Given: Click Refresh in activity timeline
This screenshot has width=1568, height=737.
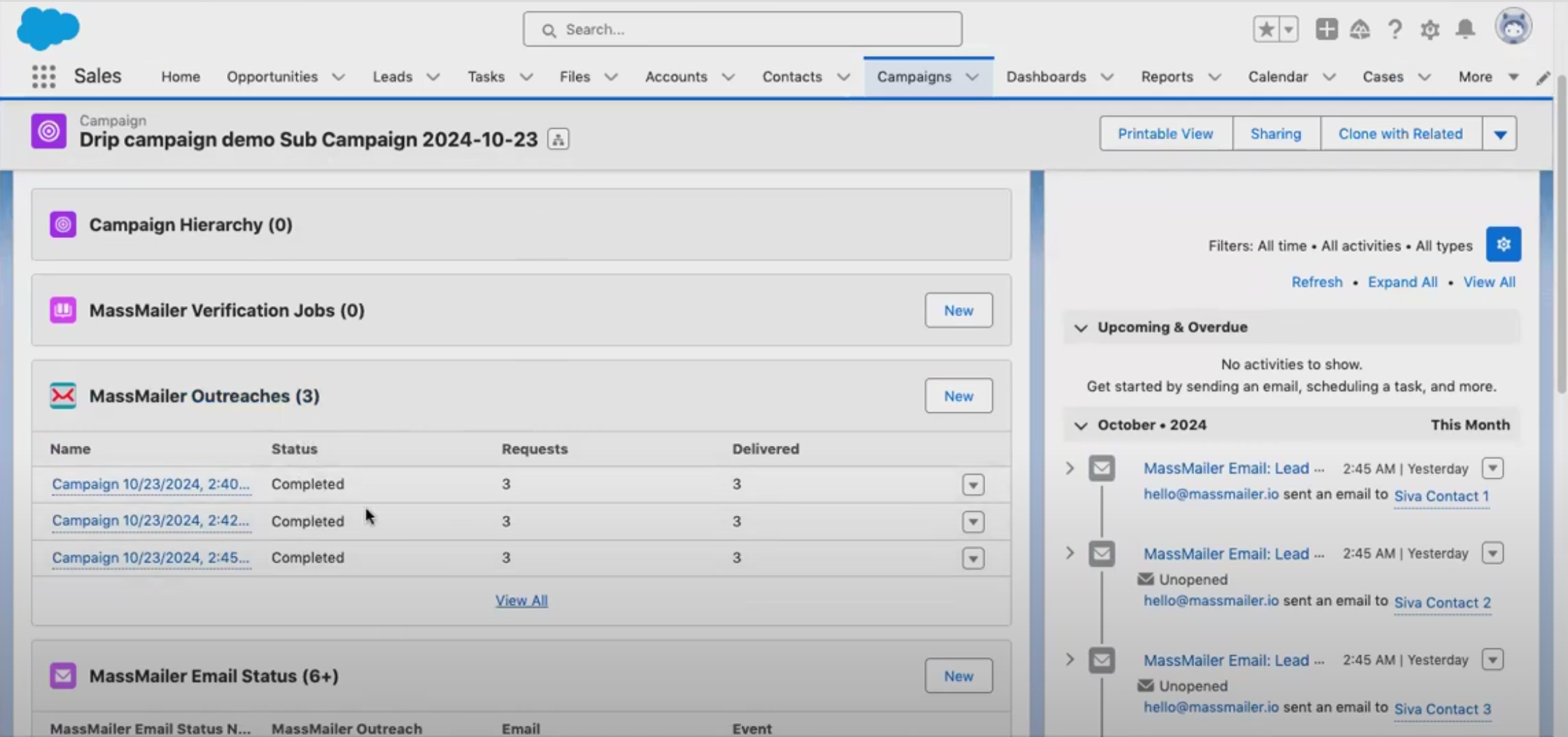Looking at the screenshot, I should pos(1317,282).
